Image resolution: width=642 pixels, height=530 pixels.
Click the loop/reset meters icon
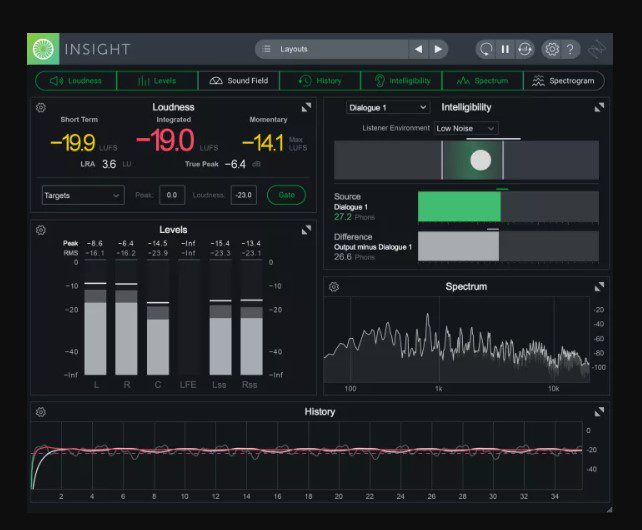[x=486, y=49]
